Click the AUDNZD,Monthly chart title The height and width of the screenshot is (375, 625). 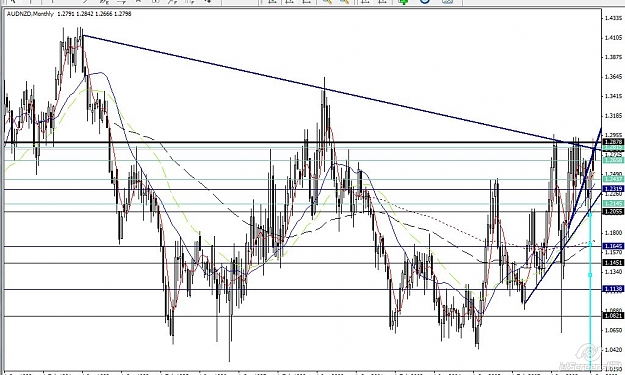click(30, 14)
